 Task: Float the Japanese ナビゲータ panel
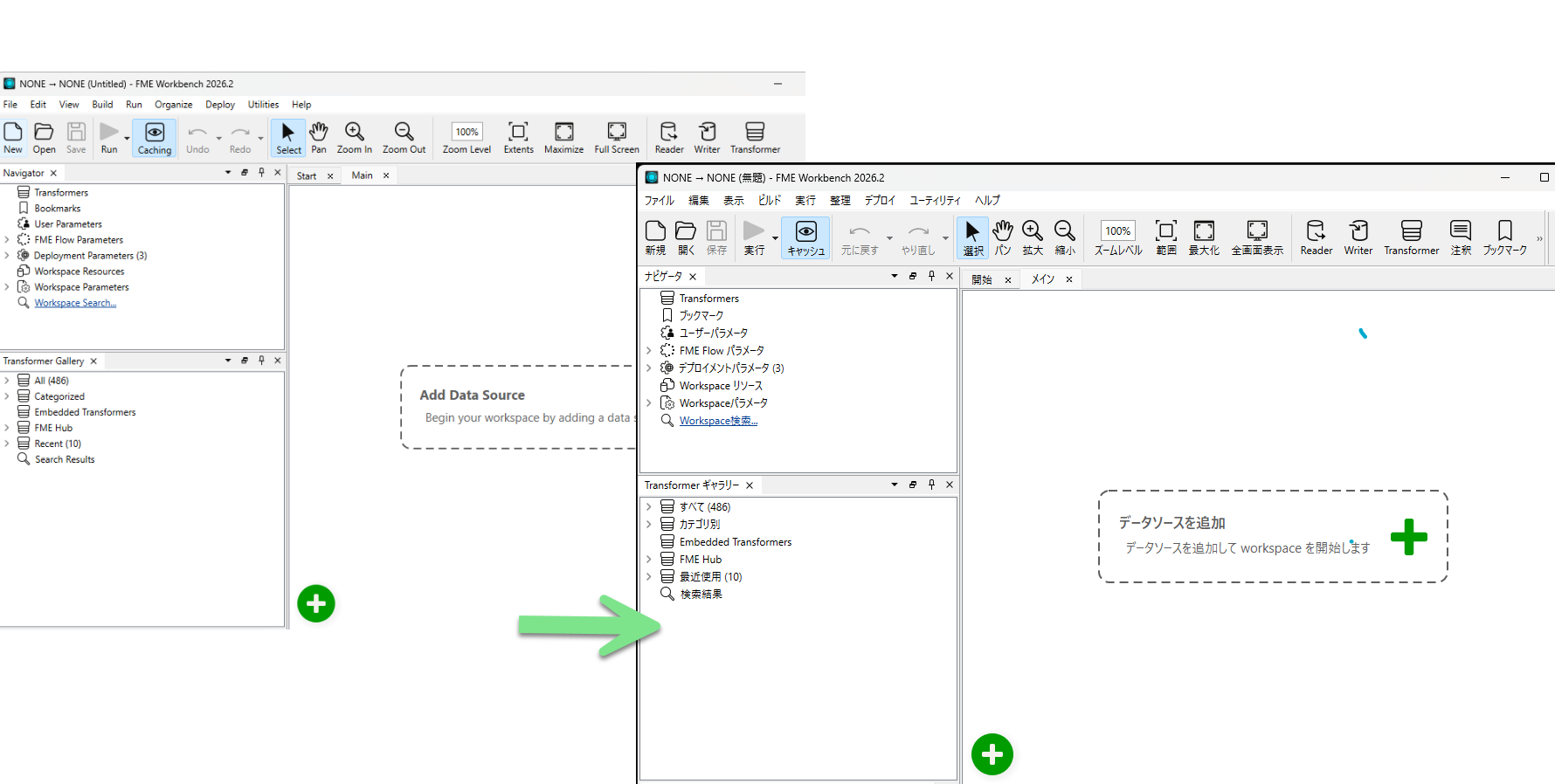(913, 276)
